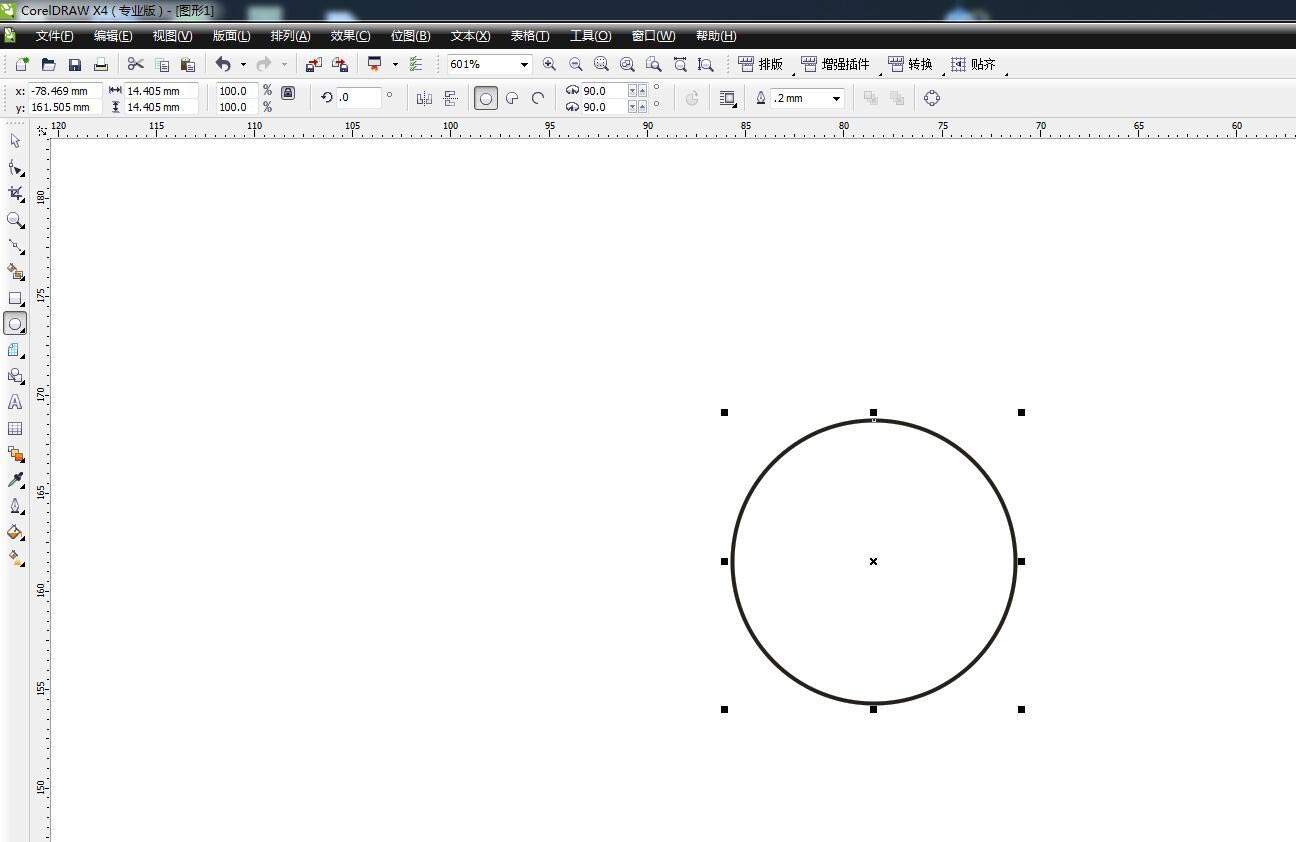The height and width of the screenshot is (842, 1296).
Task: Toggle the lock ratio padlock button
Action: [288, 93]
